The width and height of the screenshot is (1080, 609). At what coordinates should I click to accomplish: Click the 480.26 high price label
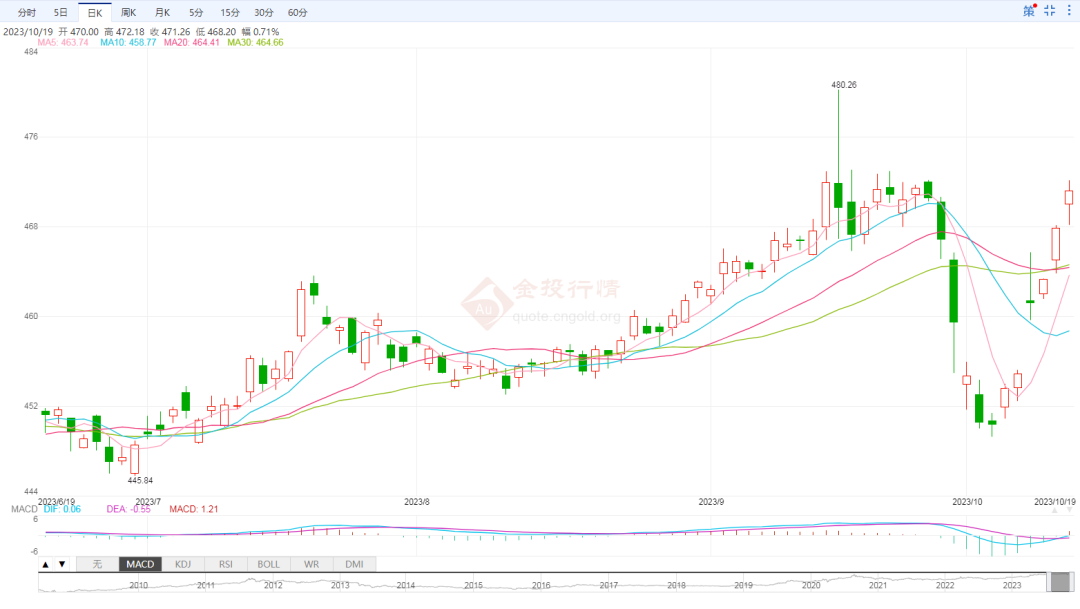pyautogui.click(x=844, y=85)
